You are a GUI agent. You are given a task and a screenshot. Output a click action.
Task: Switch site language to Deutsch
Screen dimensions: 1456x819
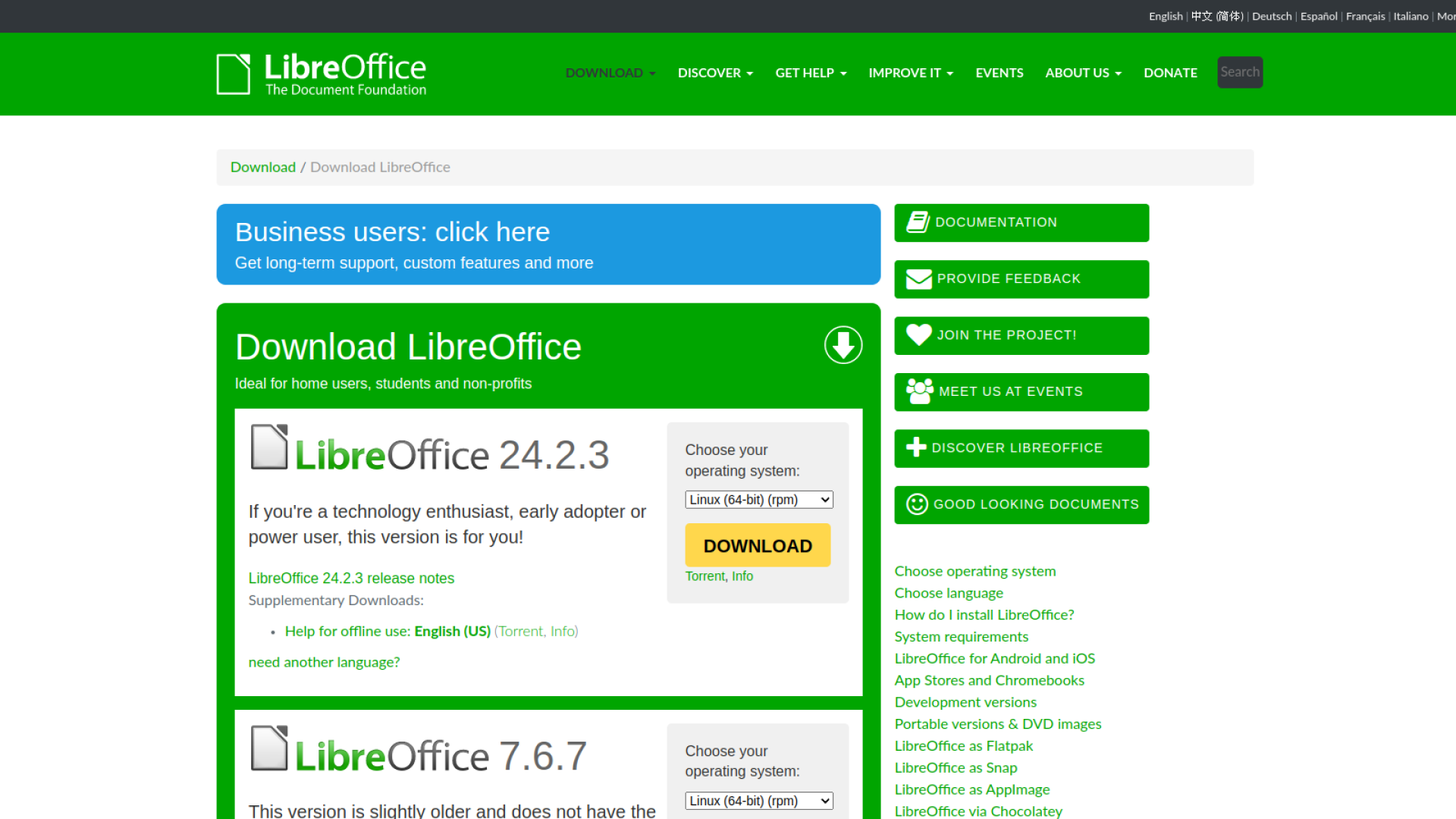point(1272,16)
